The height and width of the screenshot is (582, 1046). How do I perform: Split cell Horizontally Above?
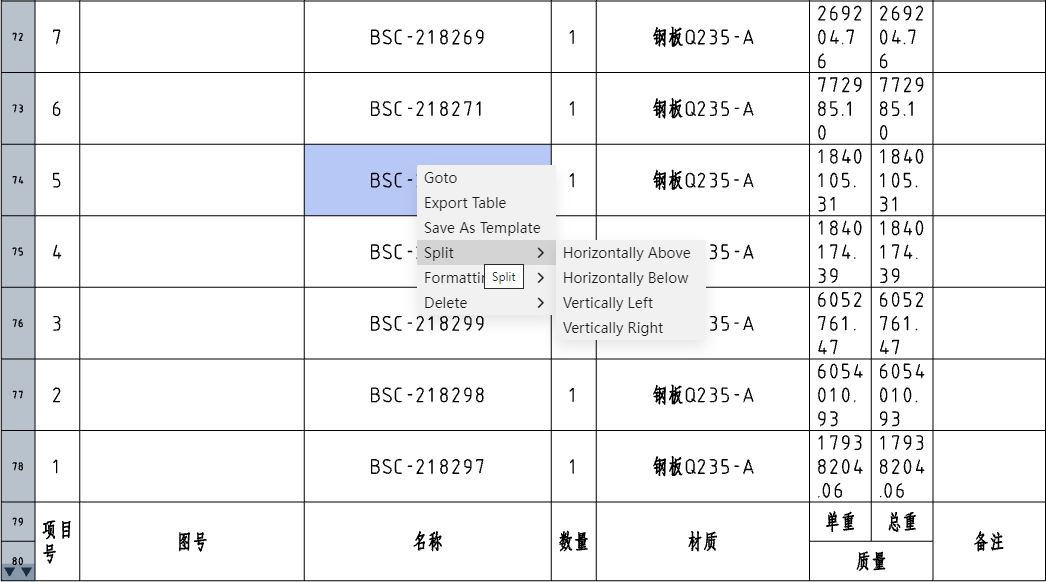tap(626, 253)
